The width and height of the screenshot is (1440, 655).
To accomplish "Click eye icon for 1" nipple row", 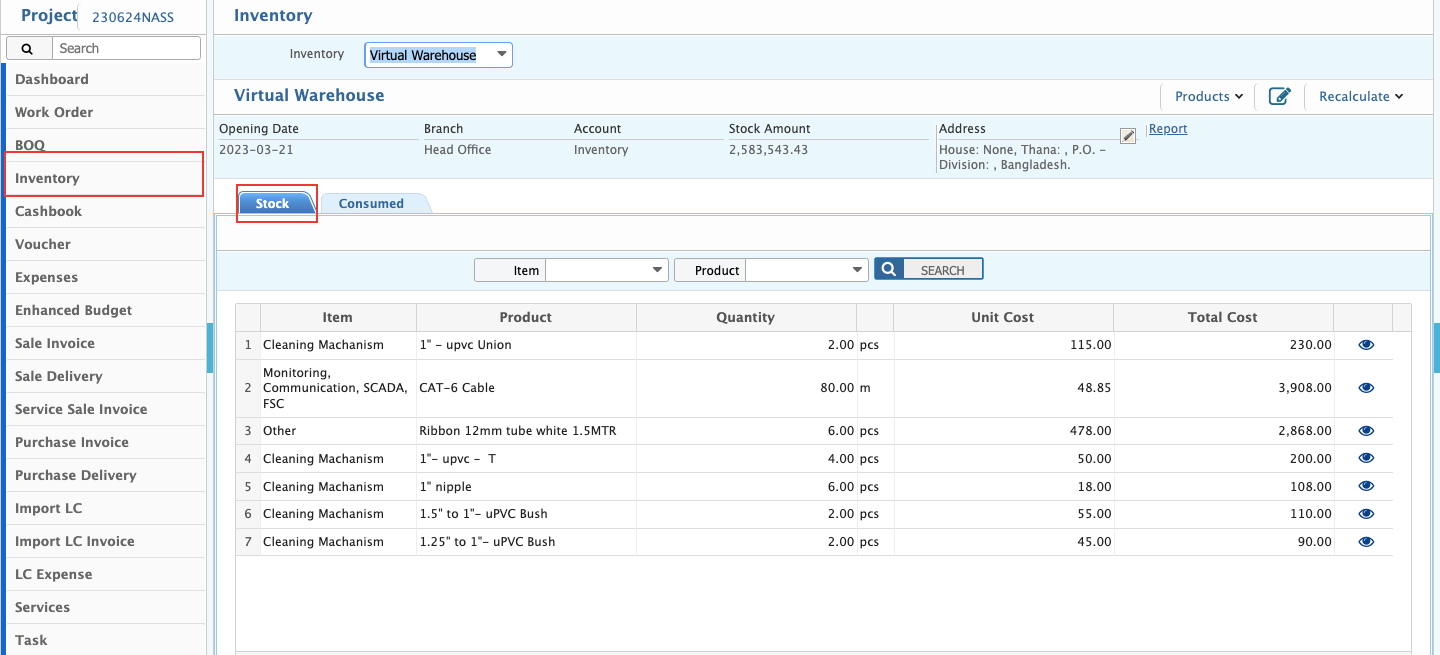I will pyautogui.click(x=1366, y=487).
